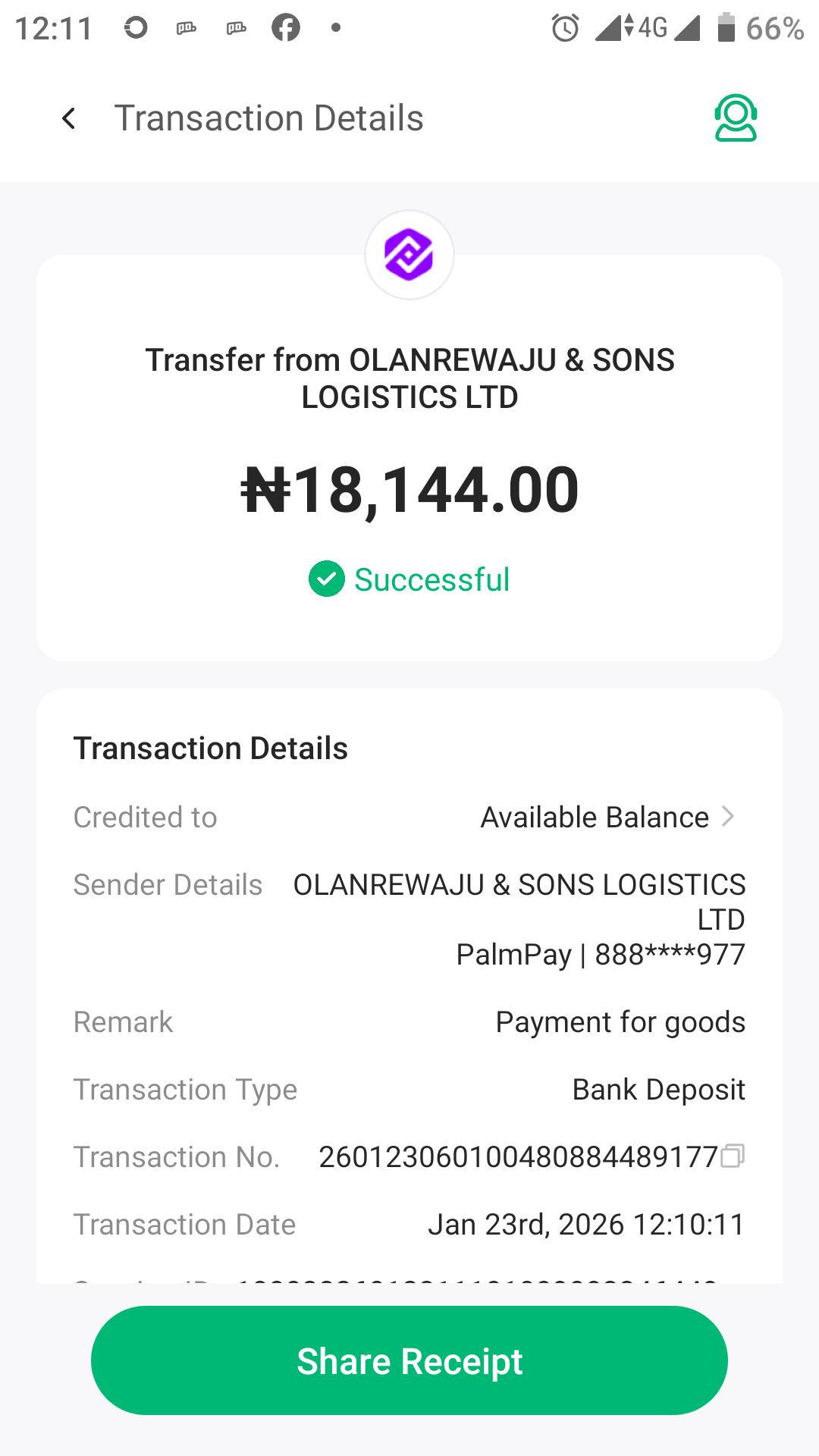Tap the Facebook notification icon
Viewport: 819px width, 1456px height.
pyautogui.click(x=286, y=28)
